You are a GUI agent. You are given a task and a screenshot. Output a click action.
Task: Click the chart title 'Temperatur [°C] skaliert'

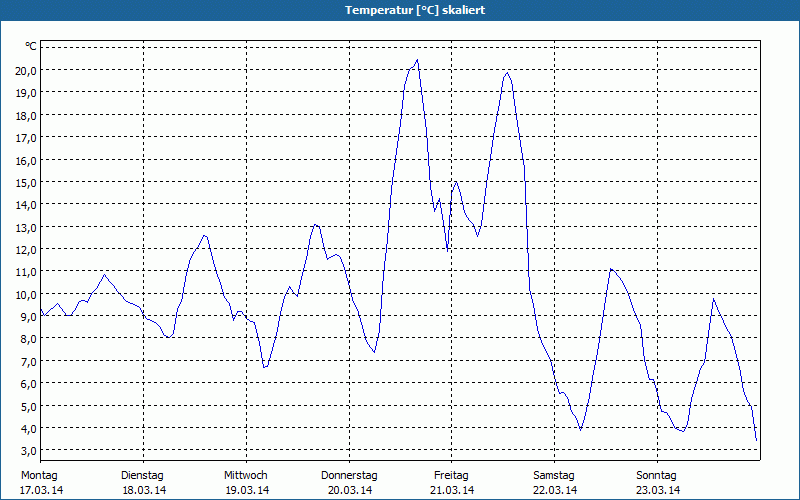(x=415, y=10)
